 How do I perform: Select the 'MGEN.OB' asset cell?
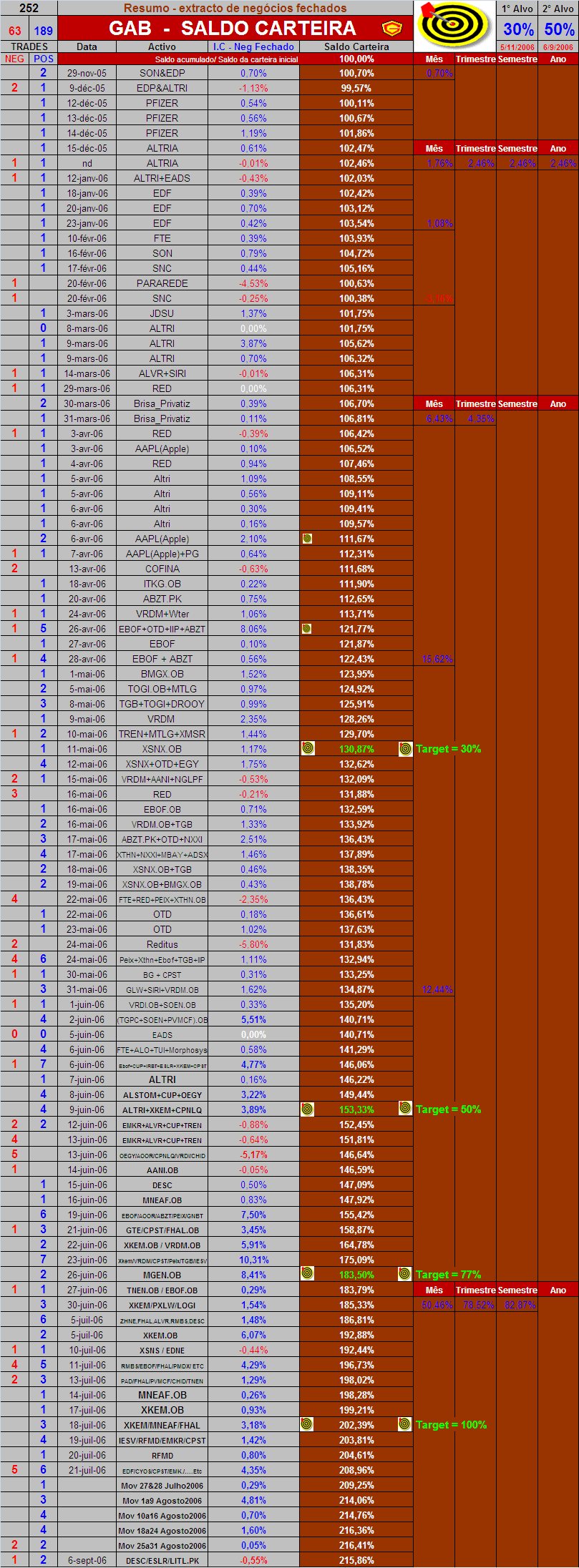point(162,1275)
